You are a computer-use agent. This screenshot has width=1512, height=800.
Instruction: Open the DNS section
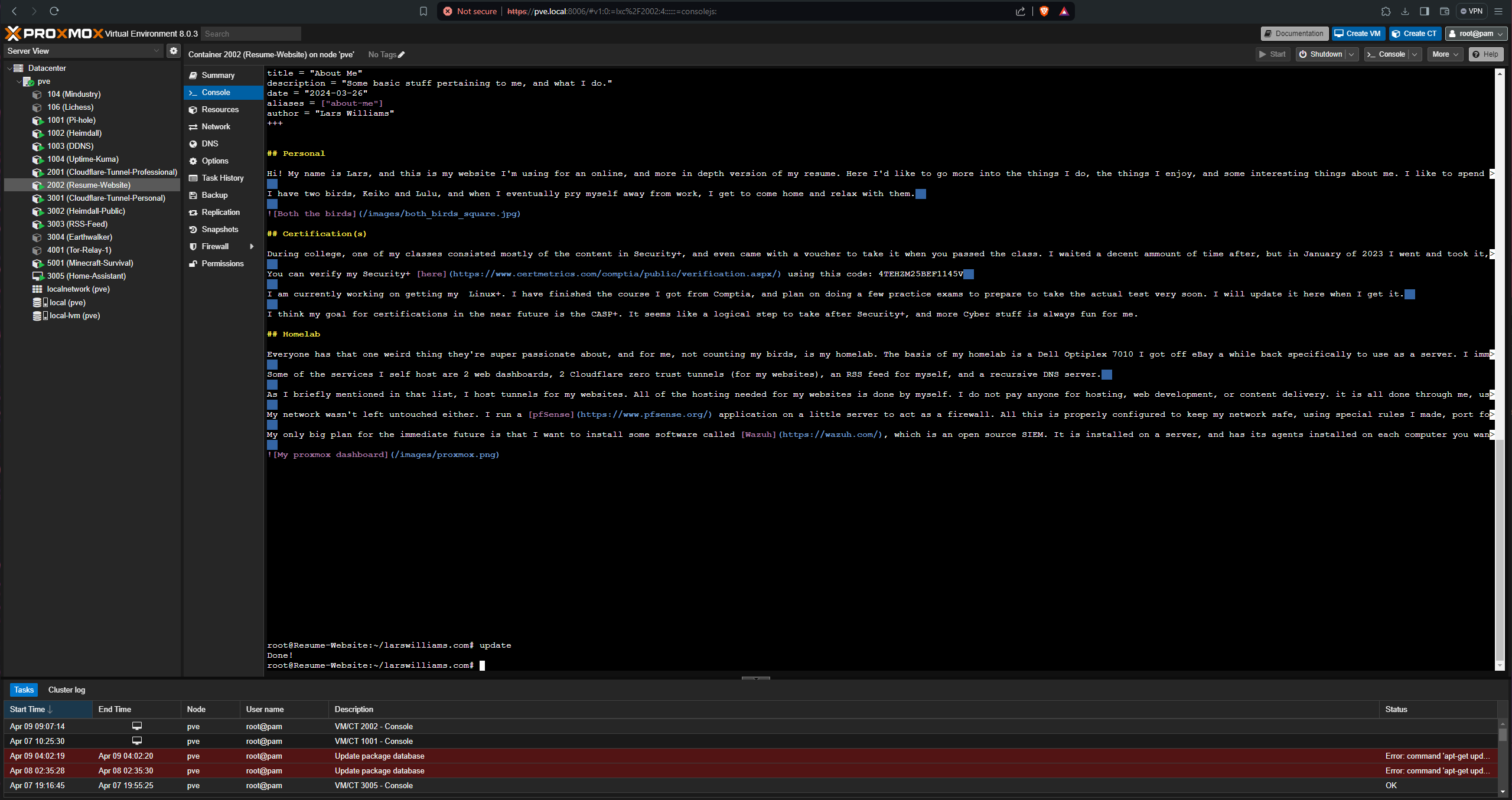[x=223, y=144]
